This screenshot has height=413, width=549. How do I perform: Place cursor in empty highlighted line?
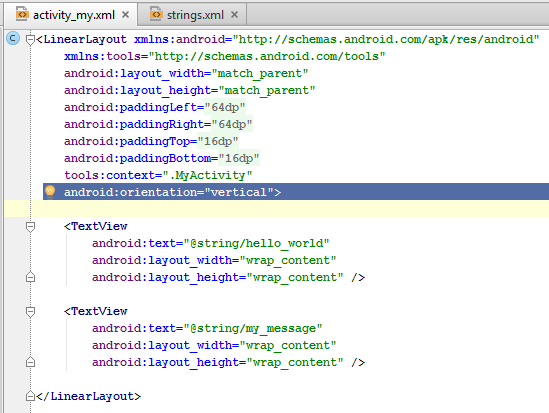(x=277, y=209)
